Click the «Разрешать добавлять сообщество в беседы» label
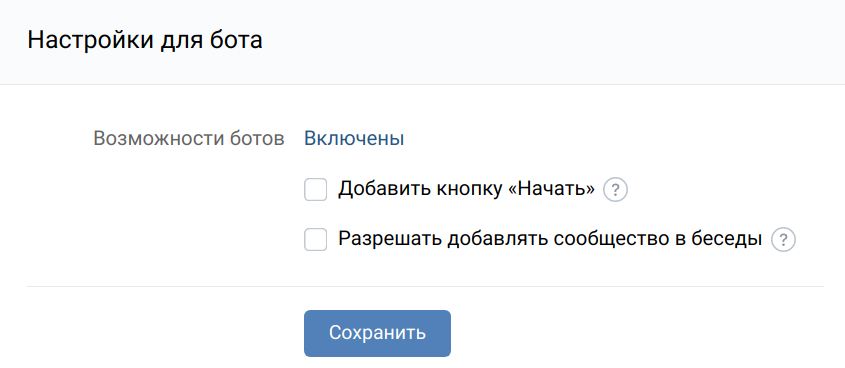845x368 pixels. [x=550, y=239]
